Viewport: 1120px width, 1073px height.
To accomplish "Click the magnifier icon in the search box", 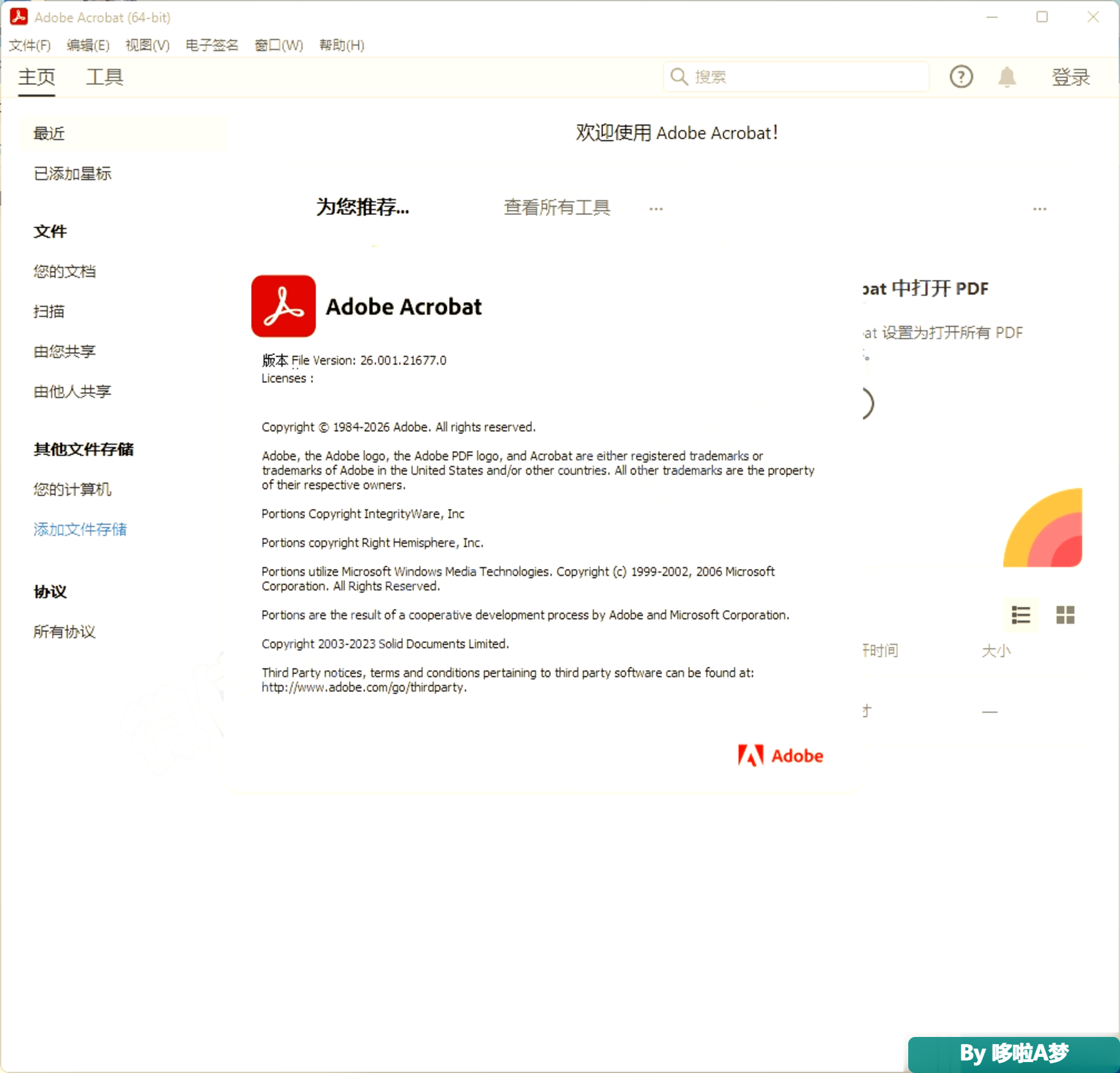I will 678,77.
